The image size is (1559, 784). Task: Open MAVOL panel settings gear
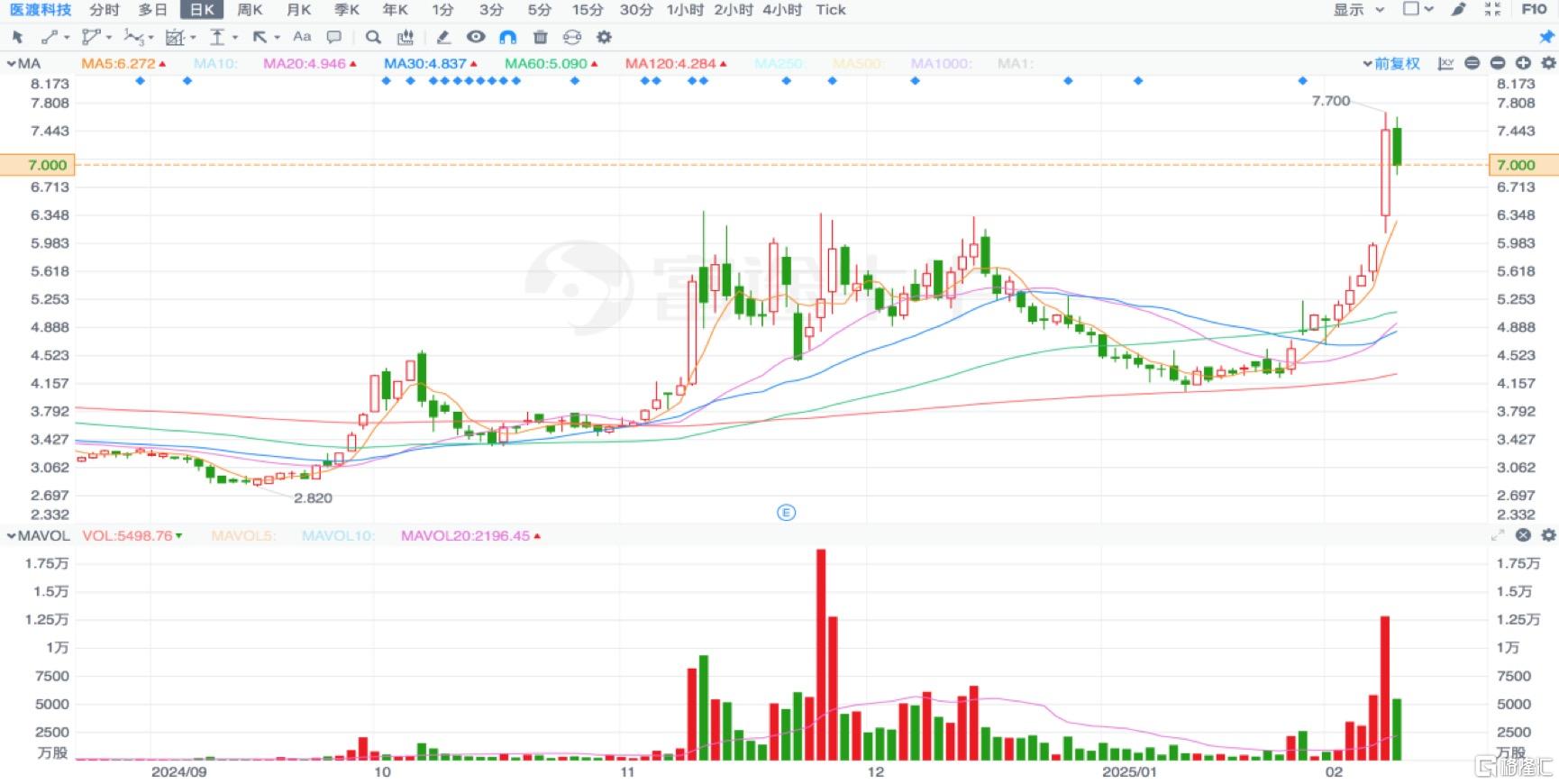point(1549,535)
